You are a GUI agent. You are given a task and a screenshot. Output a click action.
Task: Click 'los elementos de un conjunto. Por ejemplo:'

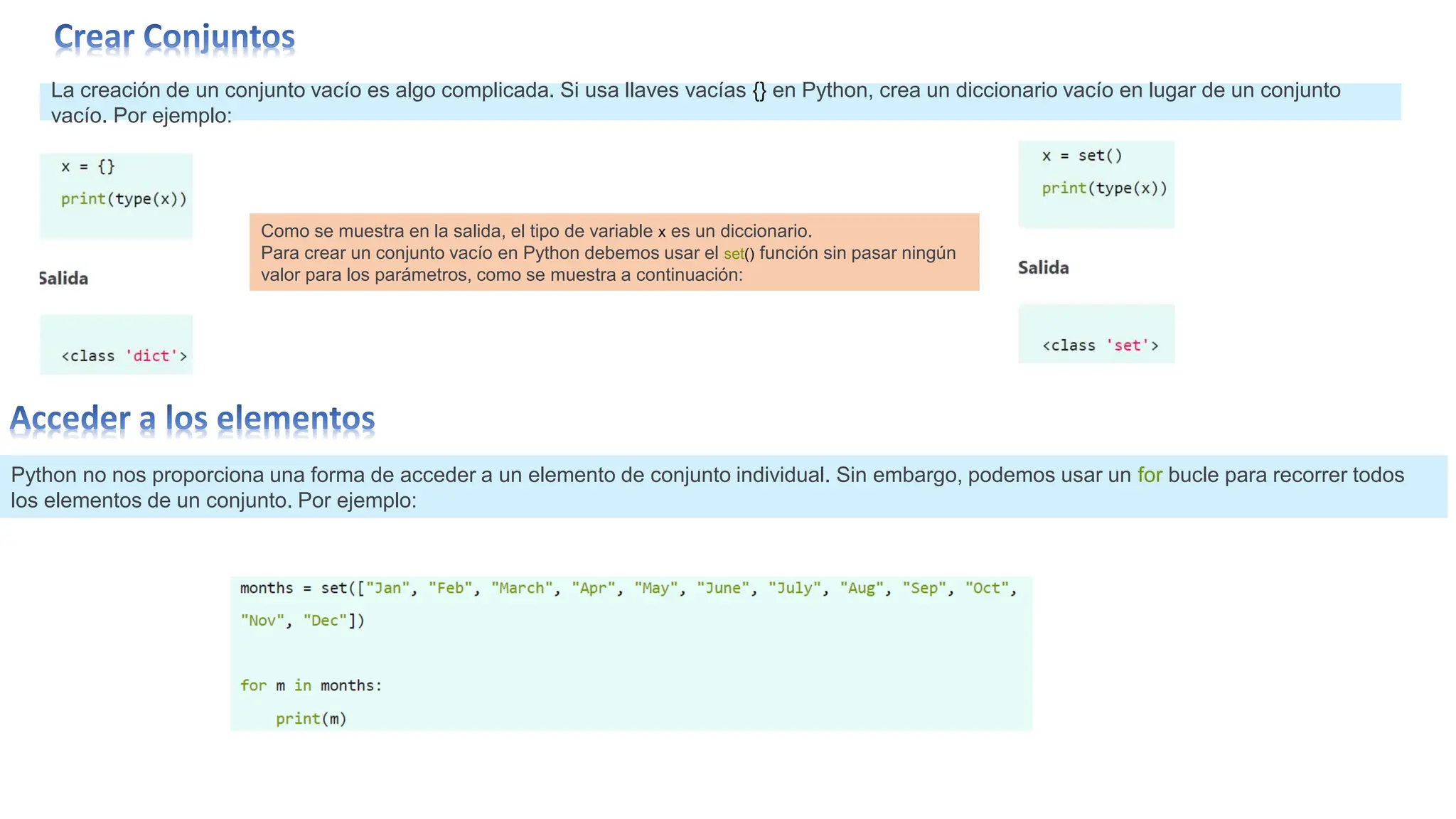point(213,500)
